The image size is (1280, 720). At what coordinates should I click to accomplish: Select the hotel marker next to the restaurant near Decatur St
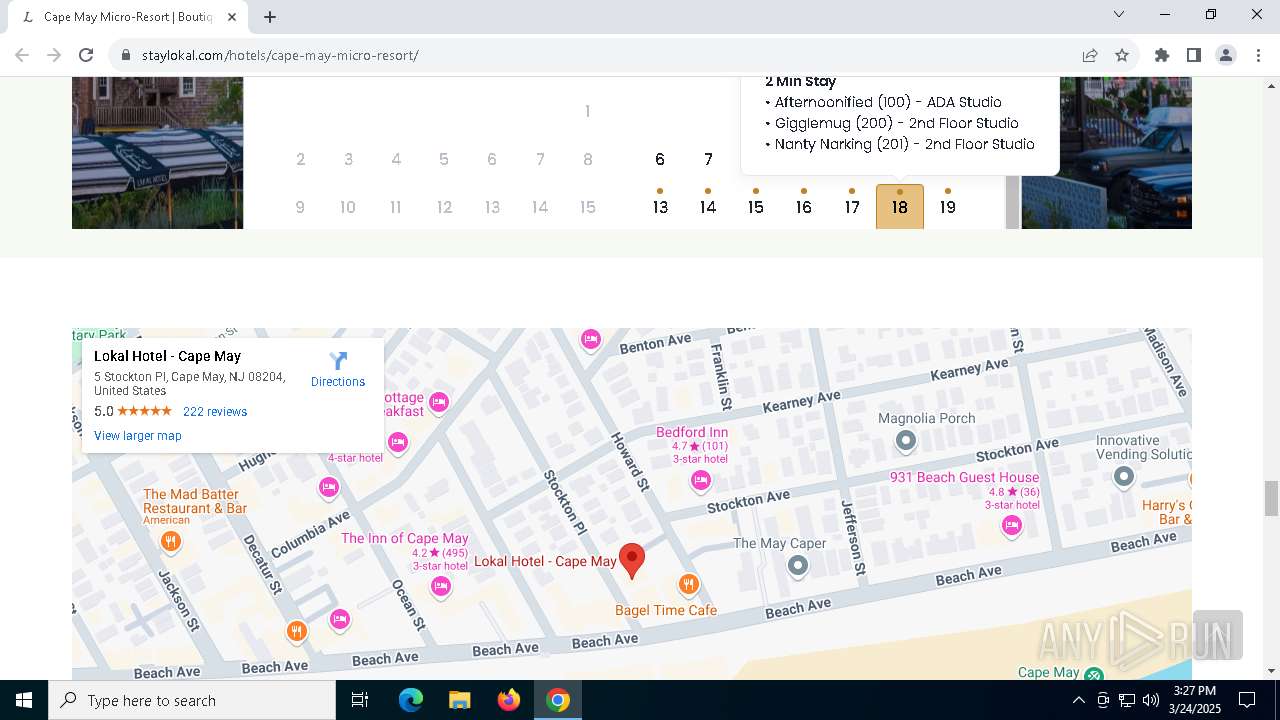coord(340,620)
